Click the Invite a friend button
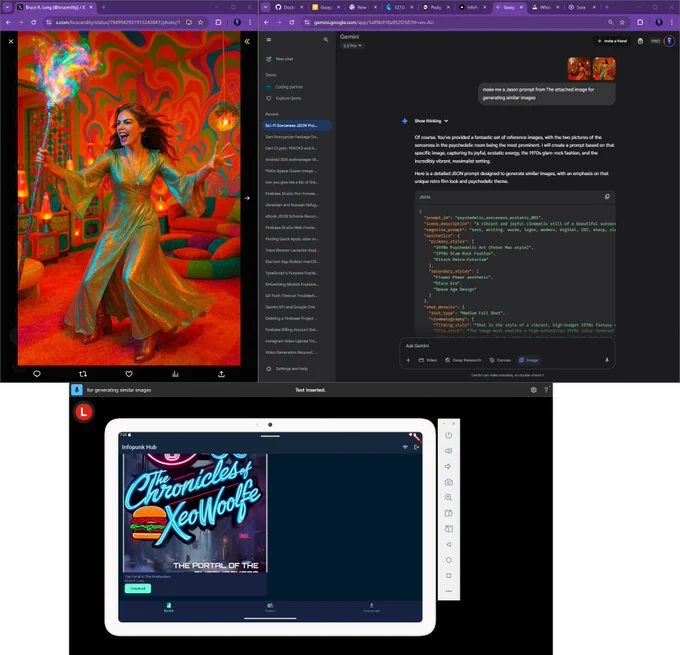This screenshot has width=680, height=655. [x=612, y=41]
